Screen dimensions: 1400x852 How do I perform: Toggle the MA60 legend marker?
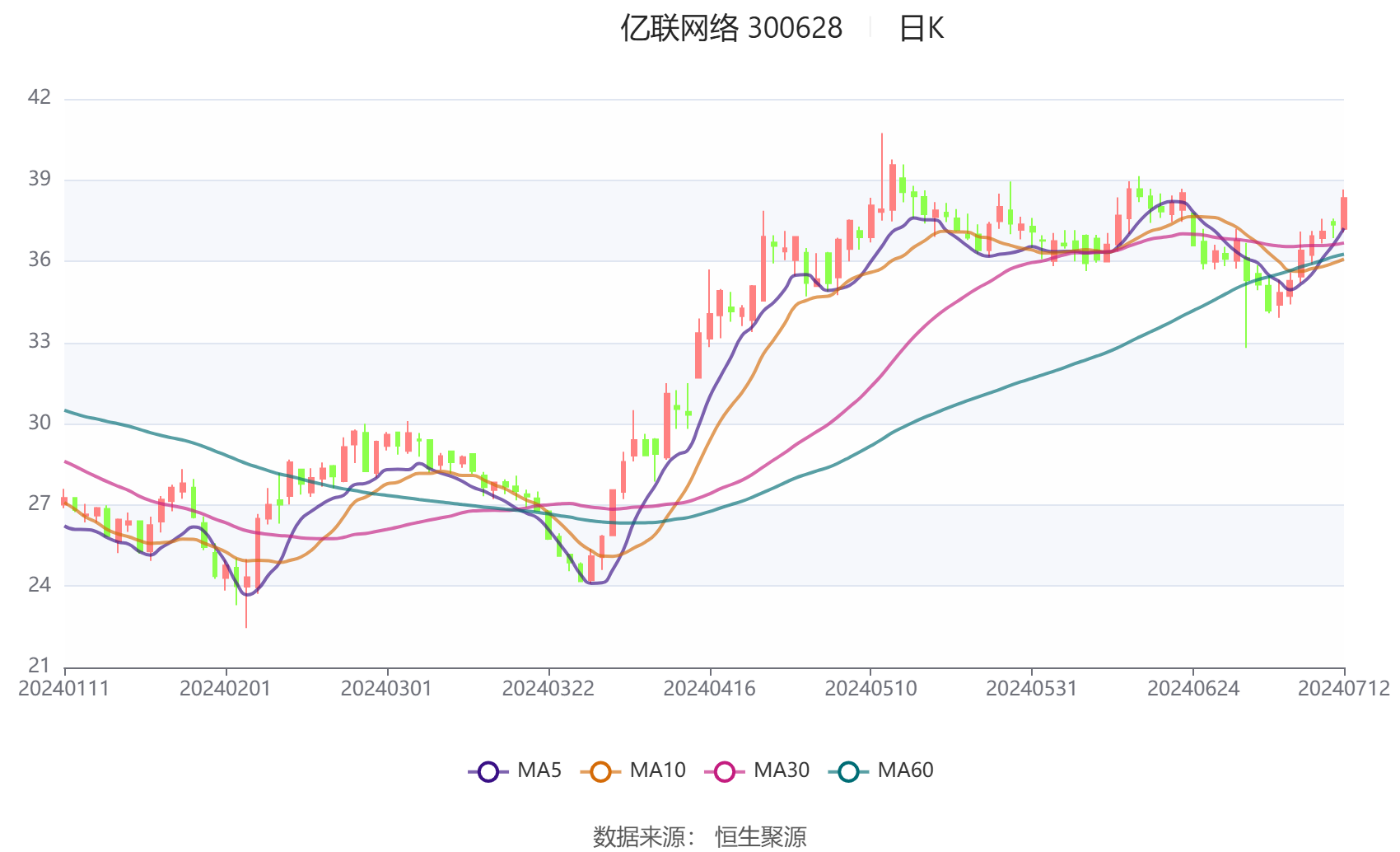tap(848, 771)
